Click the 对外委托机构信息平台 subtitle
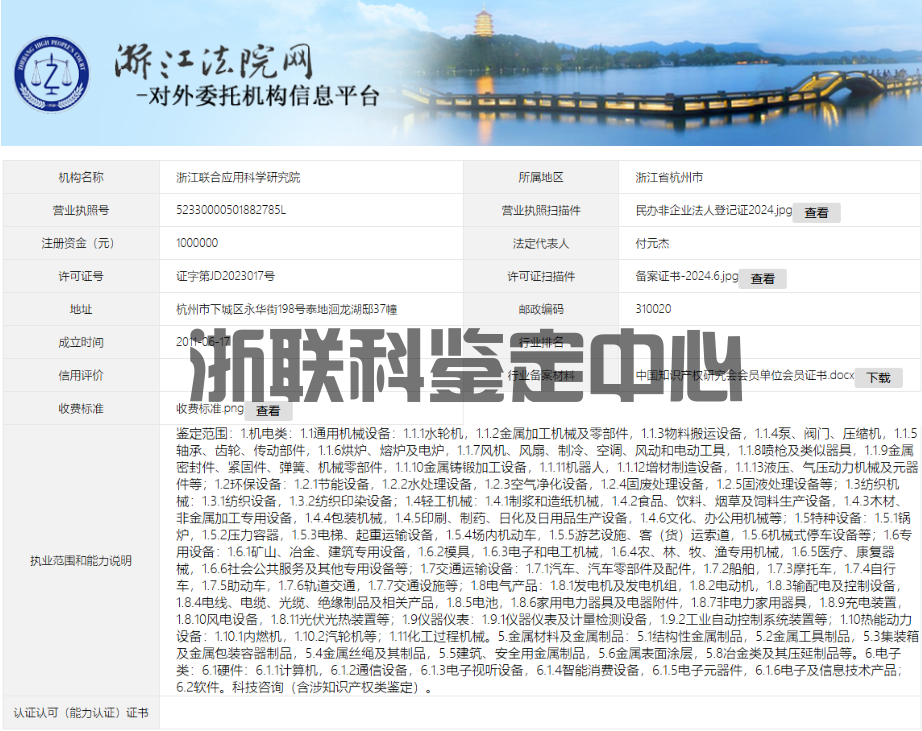 (257, 96)
